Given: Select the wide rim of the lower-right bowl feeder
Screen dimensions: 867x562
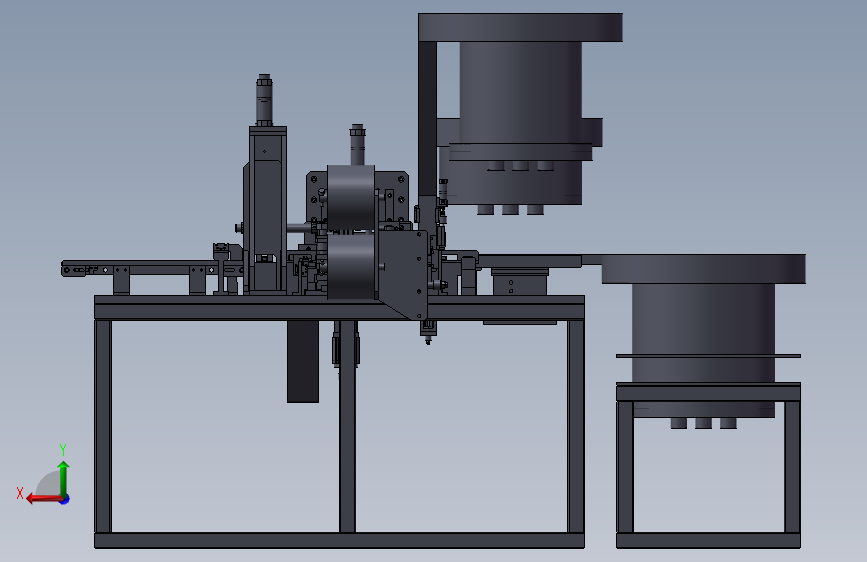Looking at the screenshot, I should 703,269.
